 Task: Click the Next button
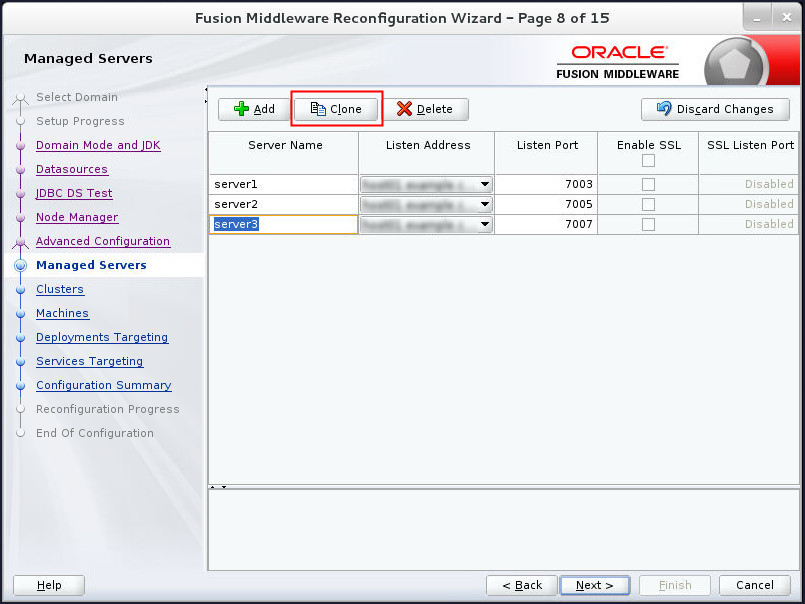(595, 585)
